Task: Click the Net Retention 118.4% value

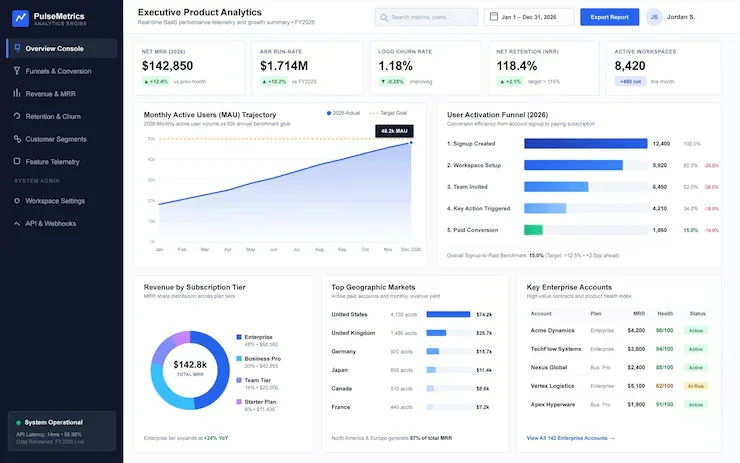Action: (x=517, y=66)
